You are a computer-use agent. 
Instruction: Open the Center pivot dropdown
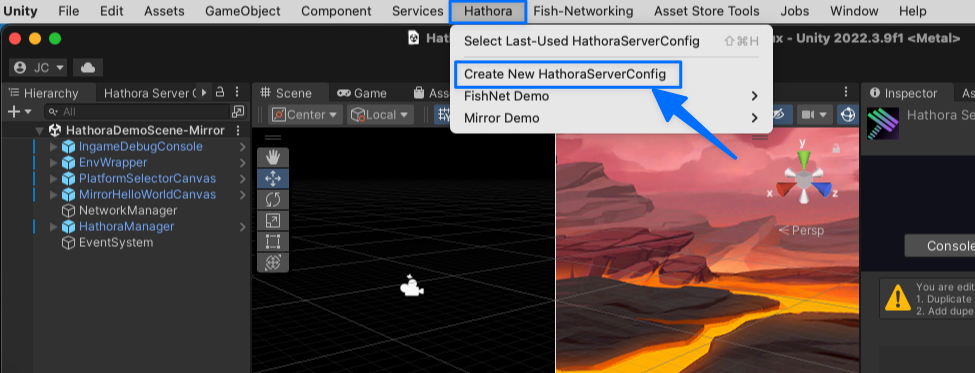[x=306, y=114]
